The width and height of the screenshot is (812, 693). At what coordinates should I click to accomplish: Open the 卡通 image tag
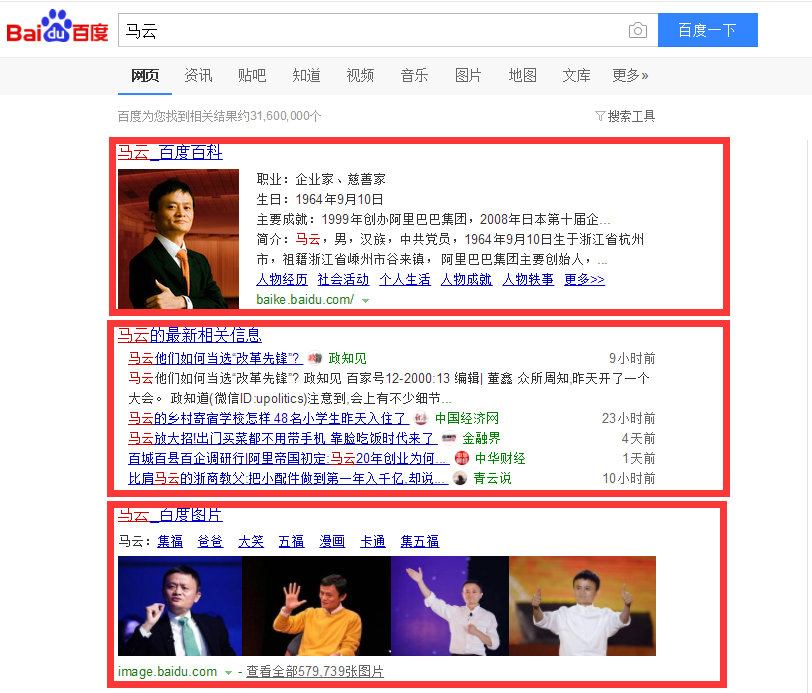(x=373, y=542)
